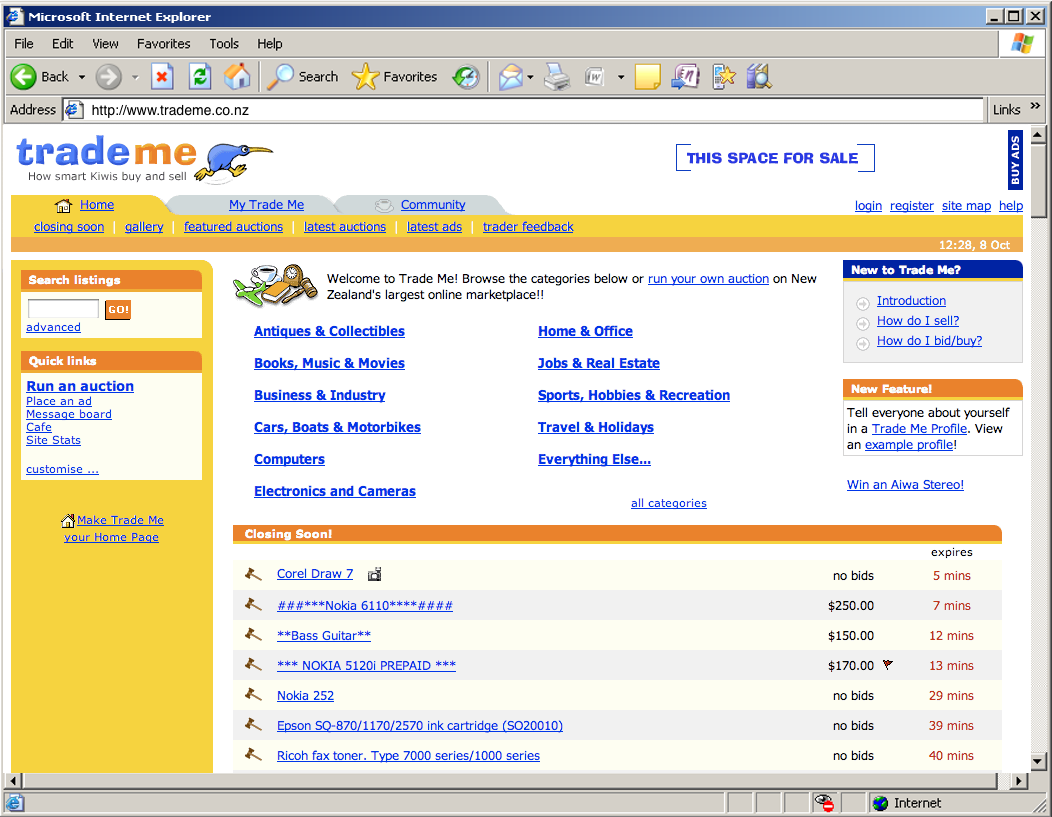1052x817 pixels.
Task: Click the camera icon next to Corel Draw 7
Action: 374,574
